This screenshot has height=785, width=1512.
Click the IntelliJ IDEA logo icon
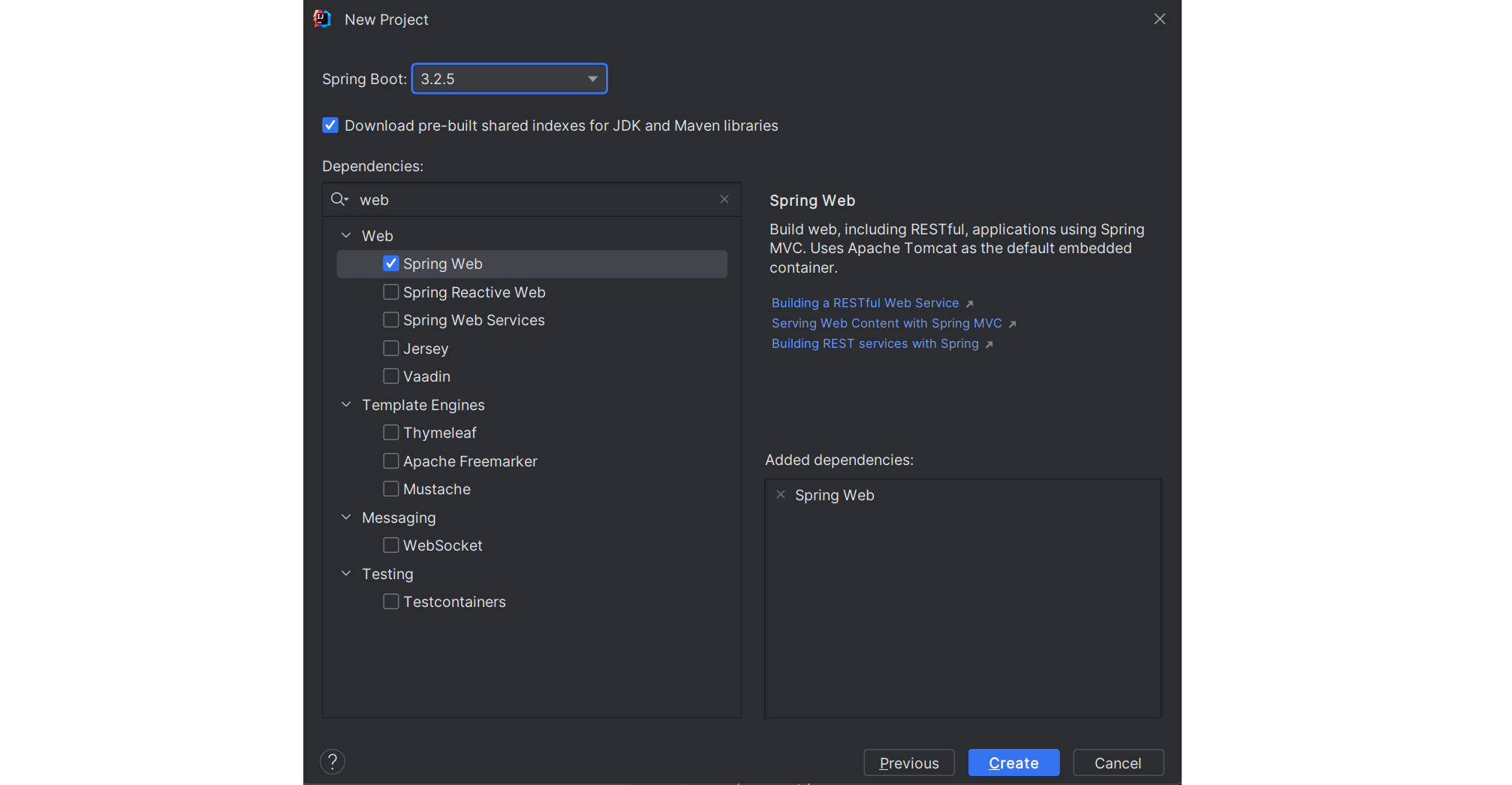[x=322, y=19]
